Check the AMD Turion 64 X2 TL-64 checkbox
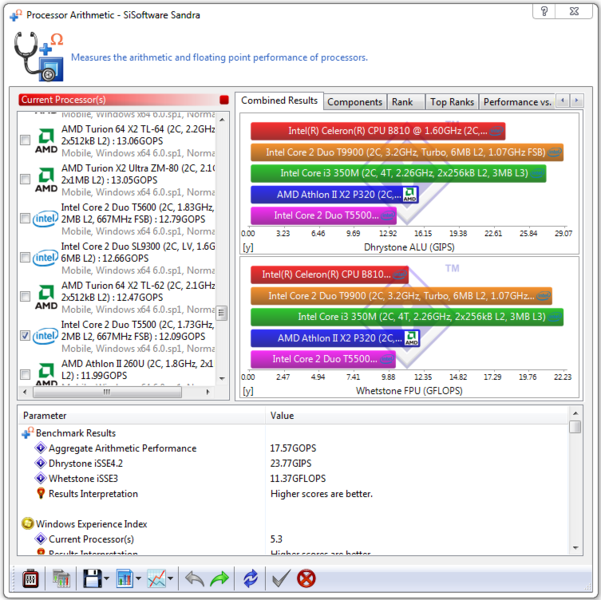 pyautogui.click(x=25, y=140)
